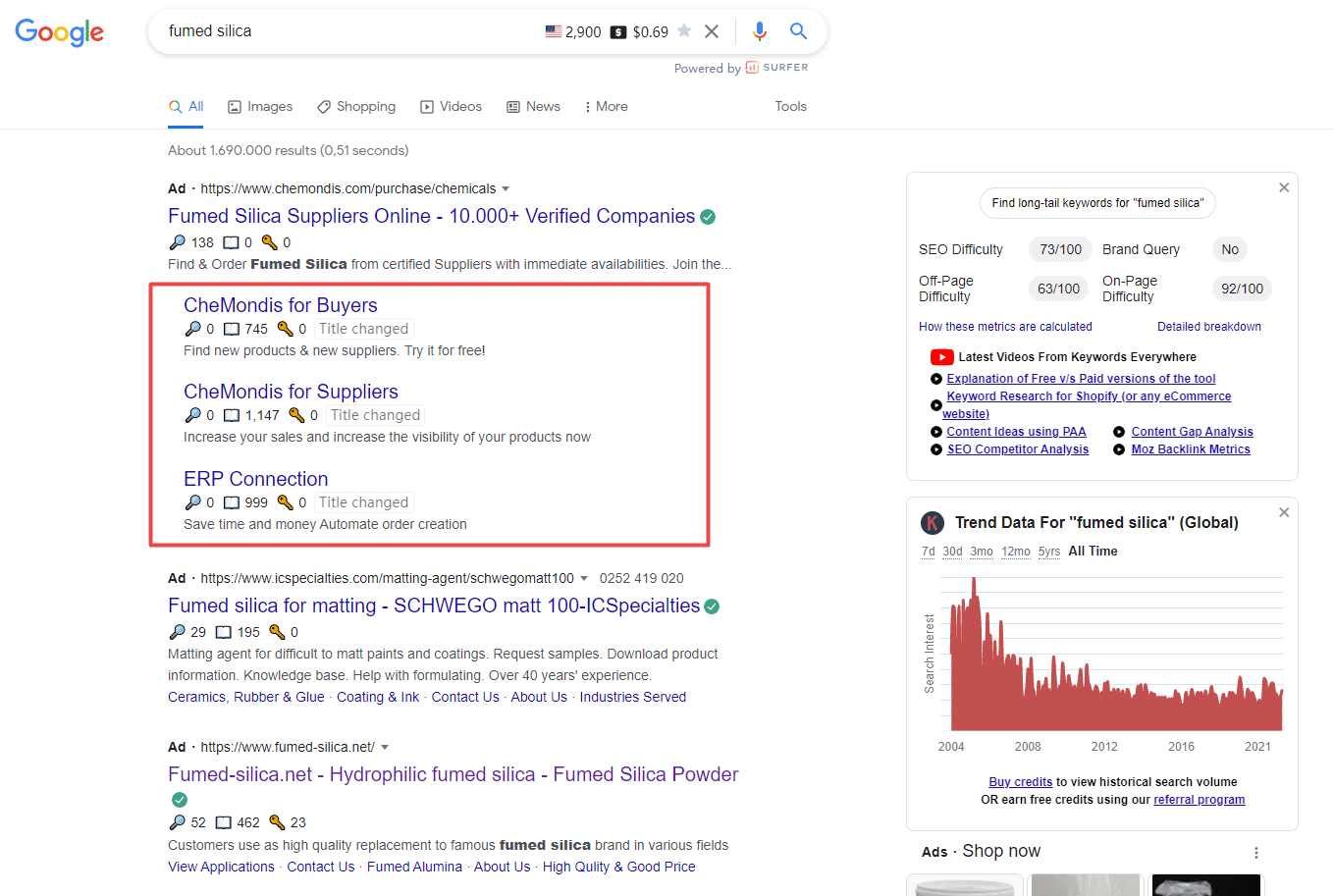Open CheMondis for Suppliers sitelink
The width and height of the screenshot is (1334, 896).
[x=291, y=392]
